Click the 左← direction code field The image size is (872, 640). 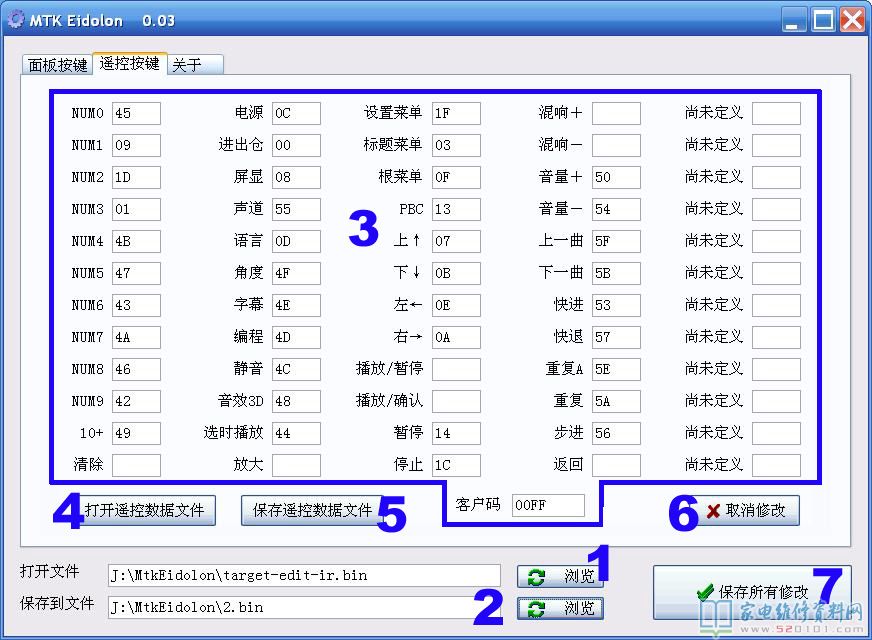tap(457, 305)
